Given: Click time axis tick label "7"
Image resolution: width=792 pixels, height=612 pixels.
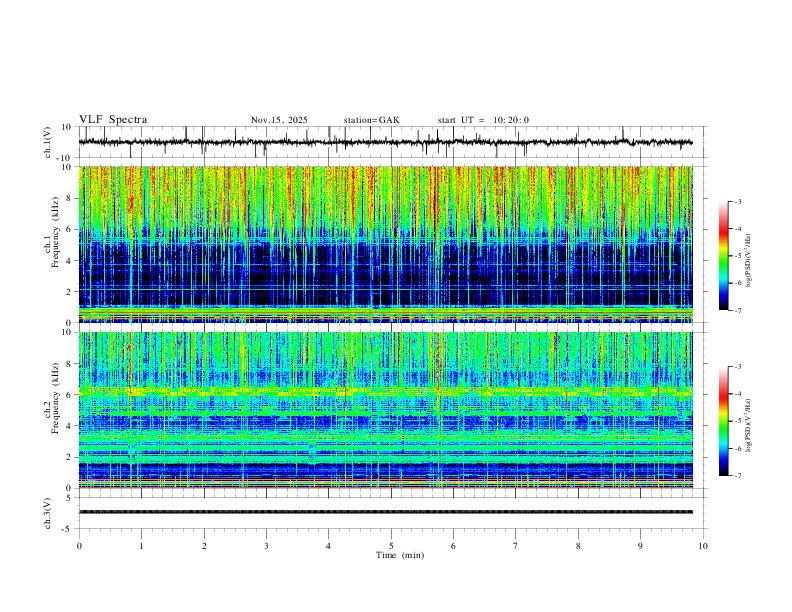Looking at the screenshot, I should pyautogui.click(x=516, y=546).
